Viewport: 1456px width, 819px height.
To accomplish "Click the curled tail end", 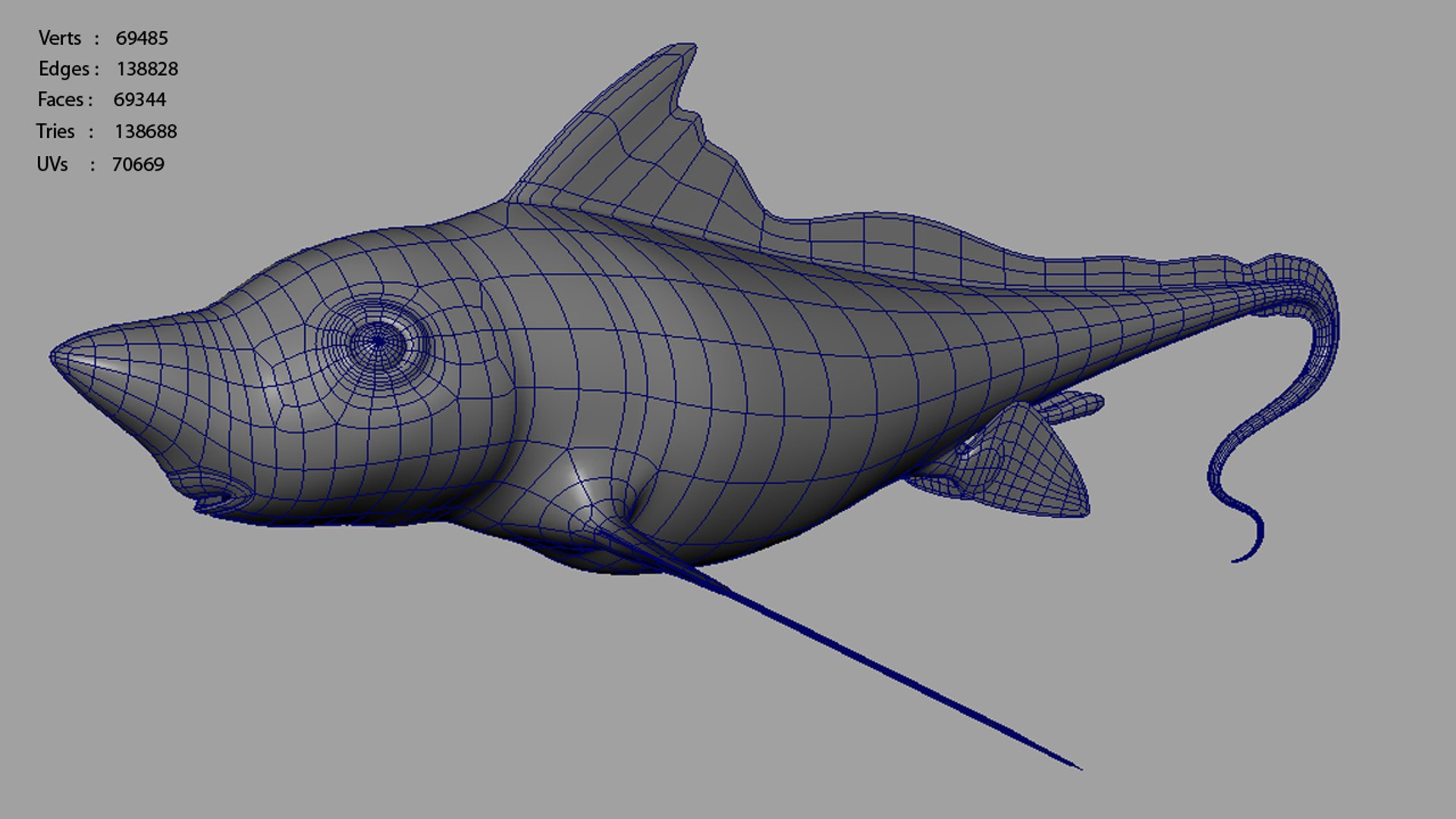I will click(x=1242, y=557).
